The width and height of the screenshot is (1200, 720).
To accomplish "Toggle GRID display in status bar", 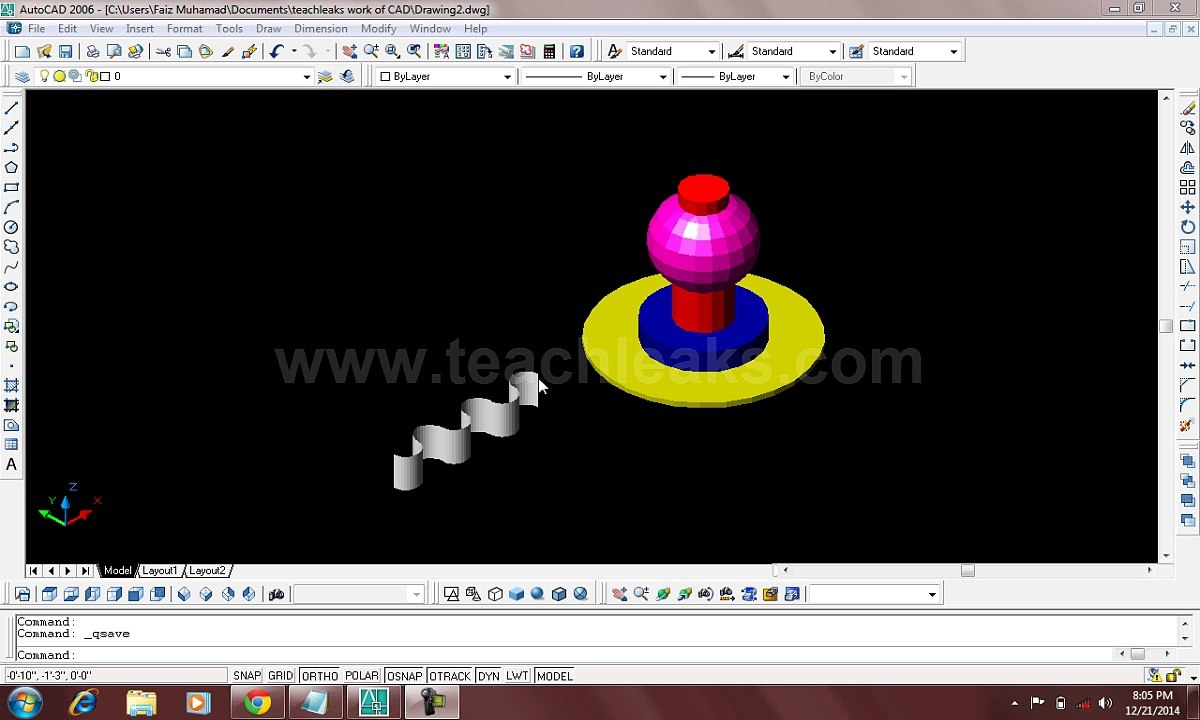I will pos(281,676).
